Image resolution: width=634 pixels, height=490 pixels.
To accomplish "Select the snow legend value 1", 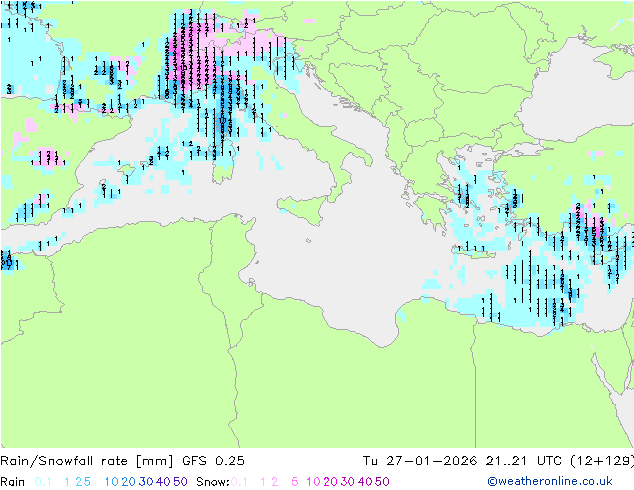I will coord(263,482).
